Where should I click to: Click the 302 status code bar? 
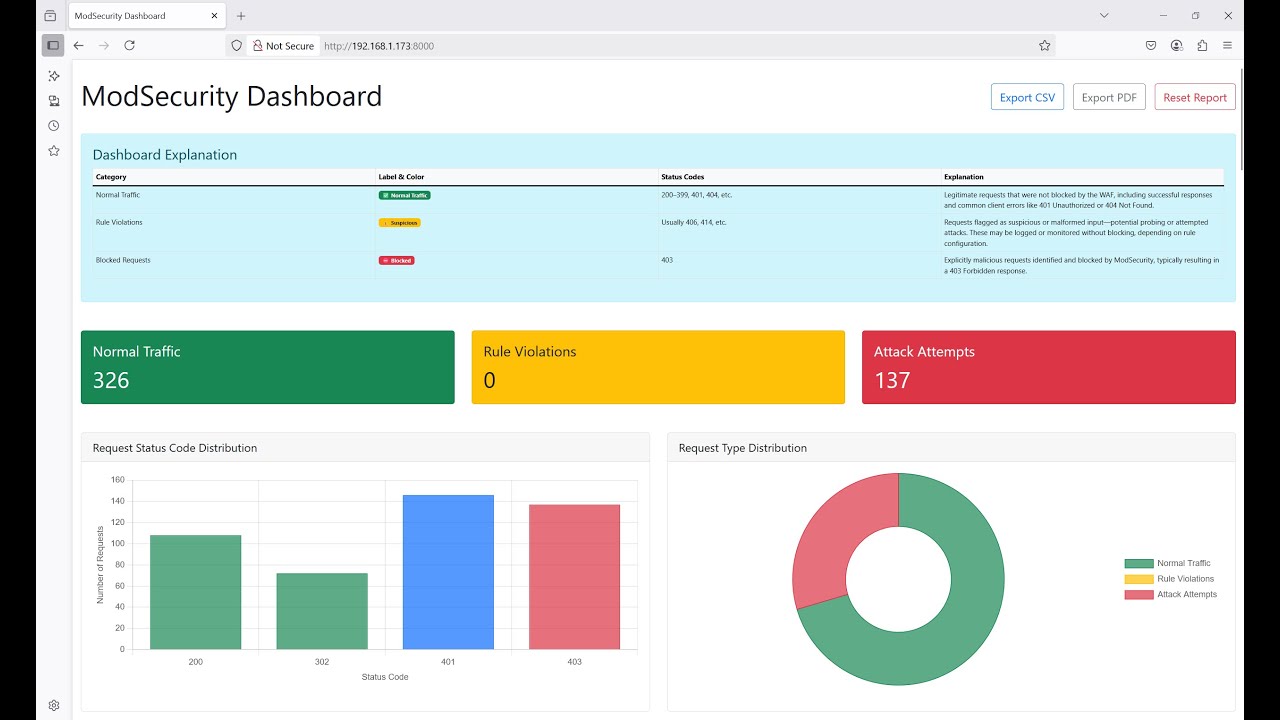[322, 611]
